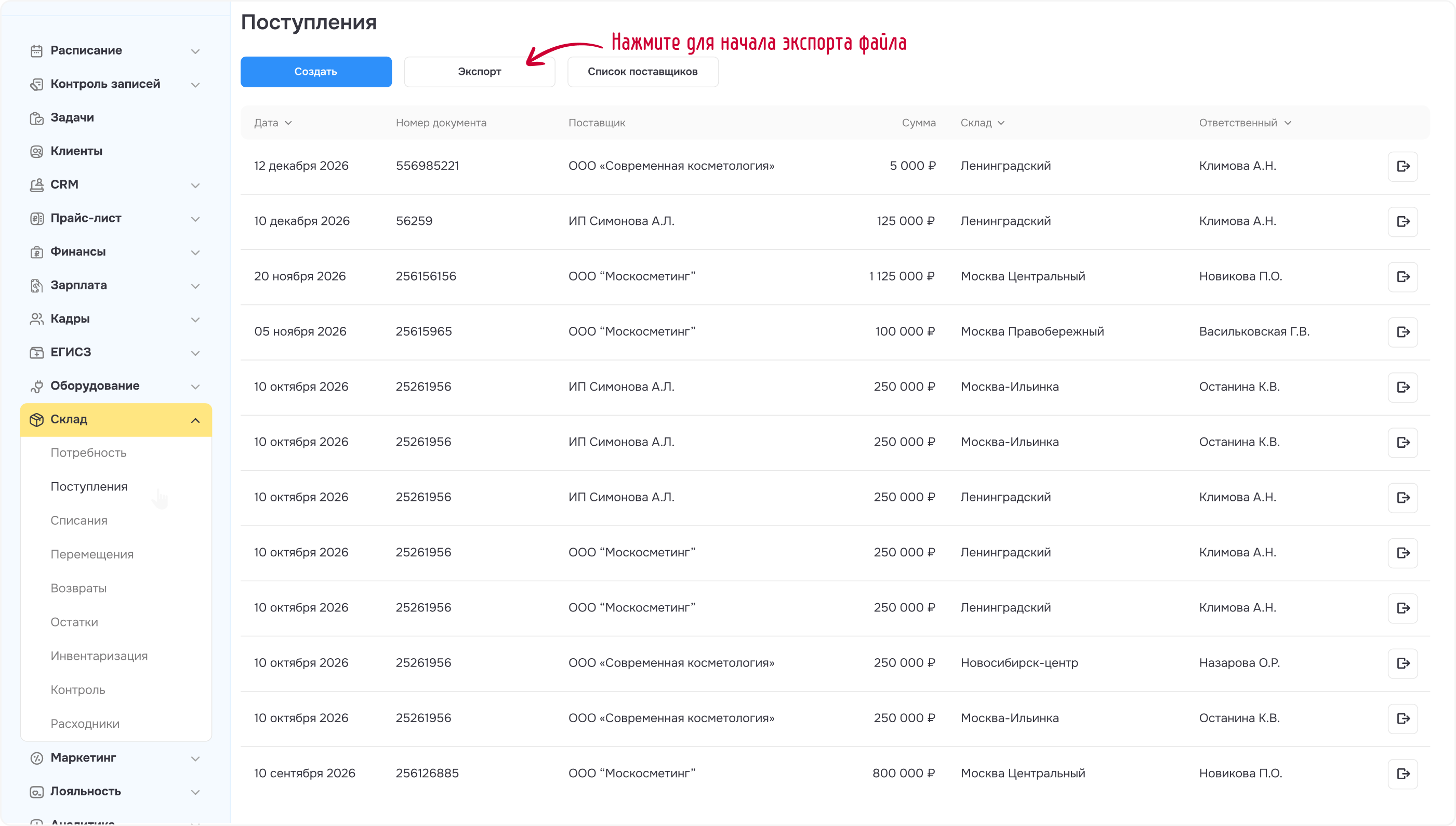Expand the Маркетинг section chevron

coord(195,758)
